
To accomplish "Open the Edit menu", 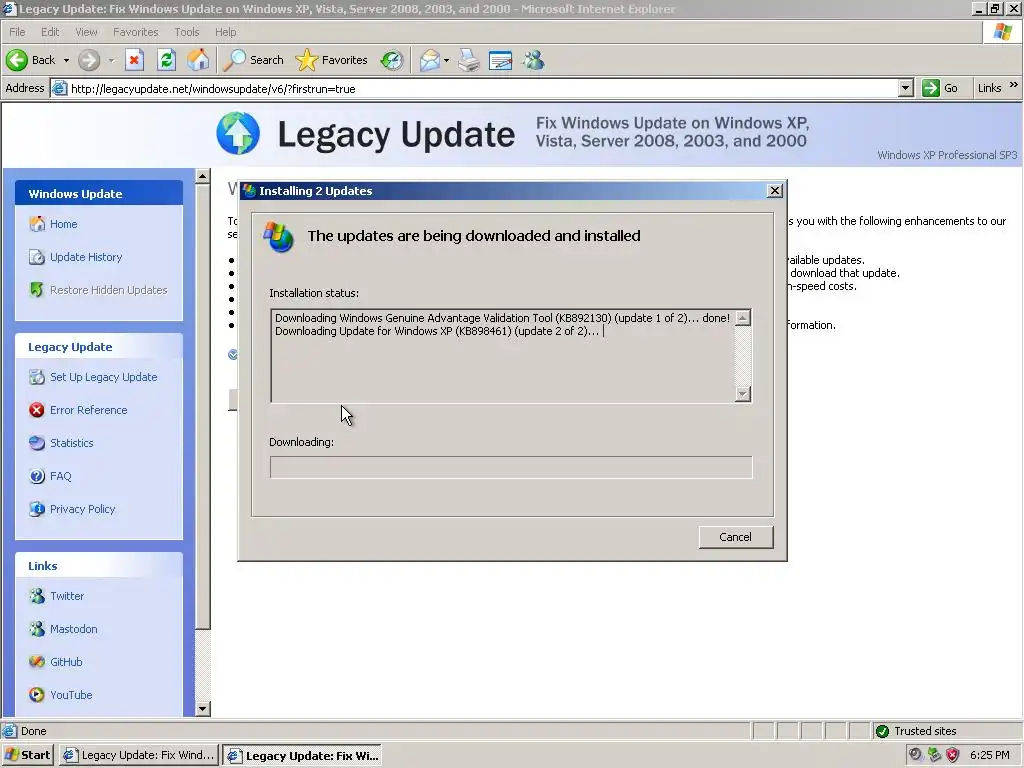I will [x=50, y=32].
